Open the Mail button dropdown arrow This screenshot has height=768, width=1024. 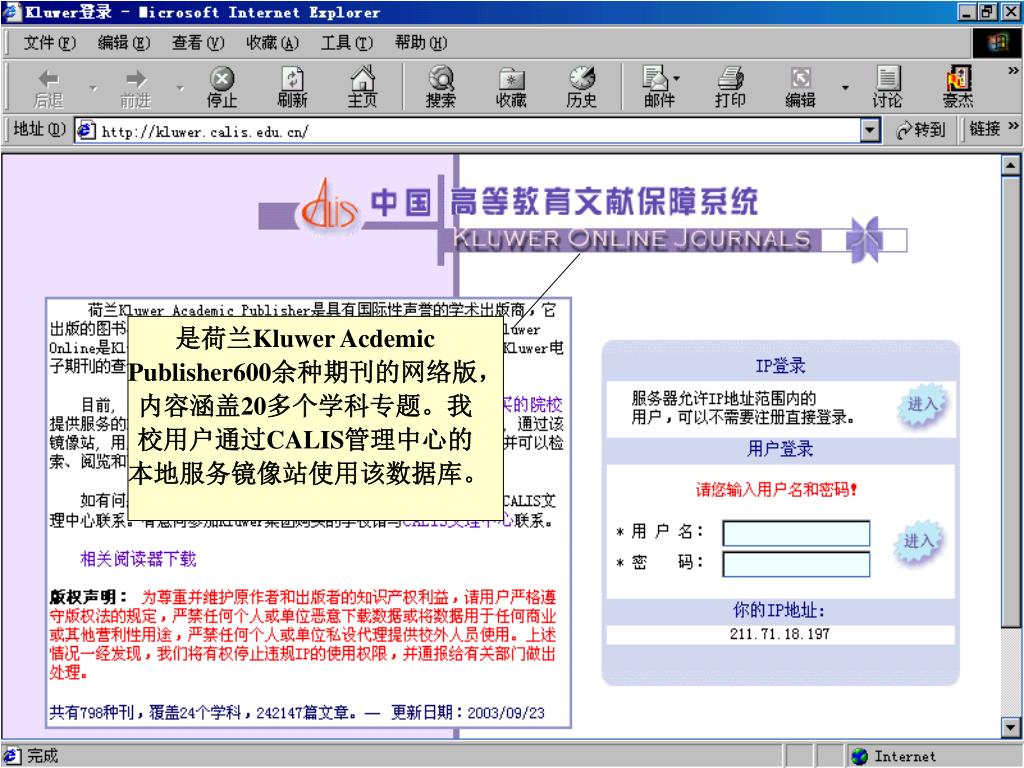point(677,78)
